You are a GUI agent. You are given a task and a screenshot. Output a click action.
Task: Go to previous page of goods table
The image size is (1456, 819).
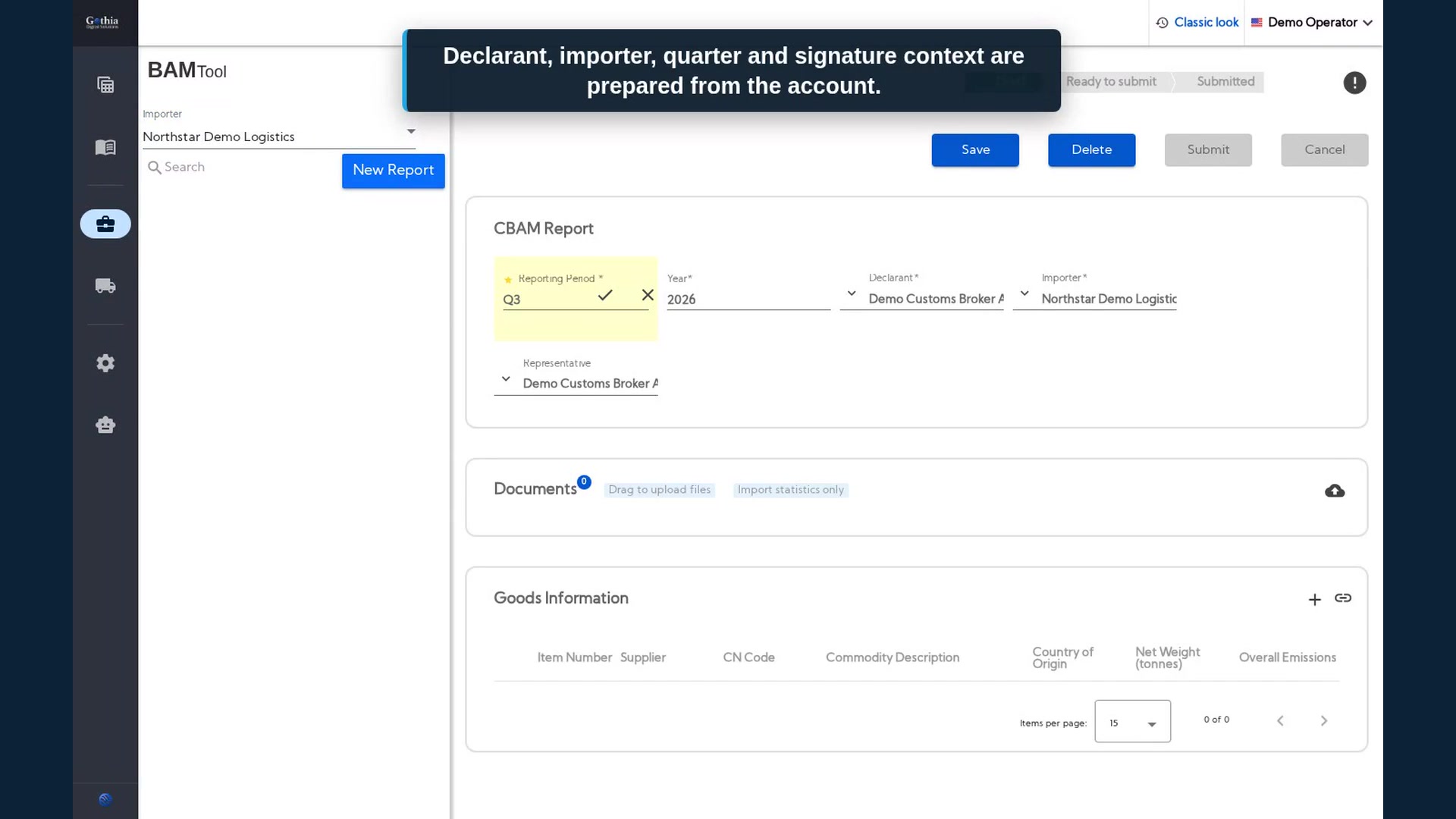click(1280, 720)
